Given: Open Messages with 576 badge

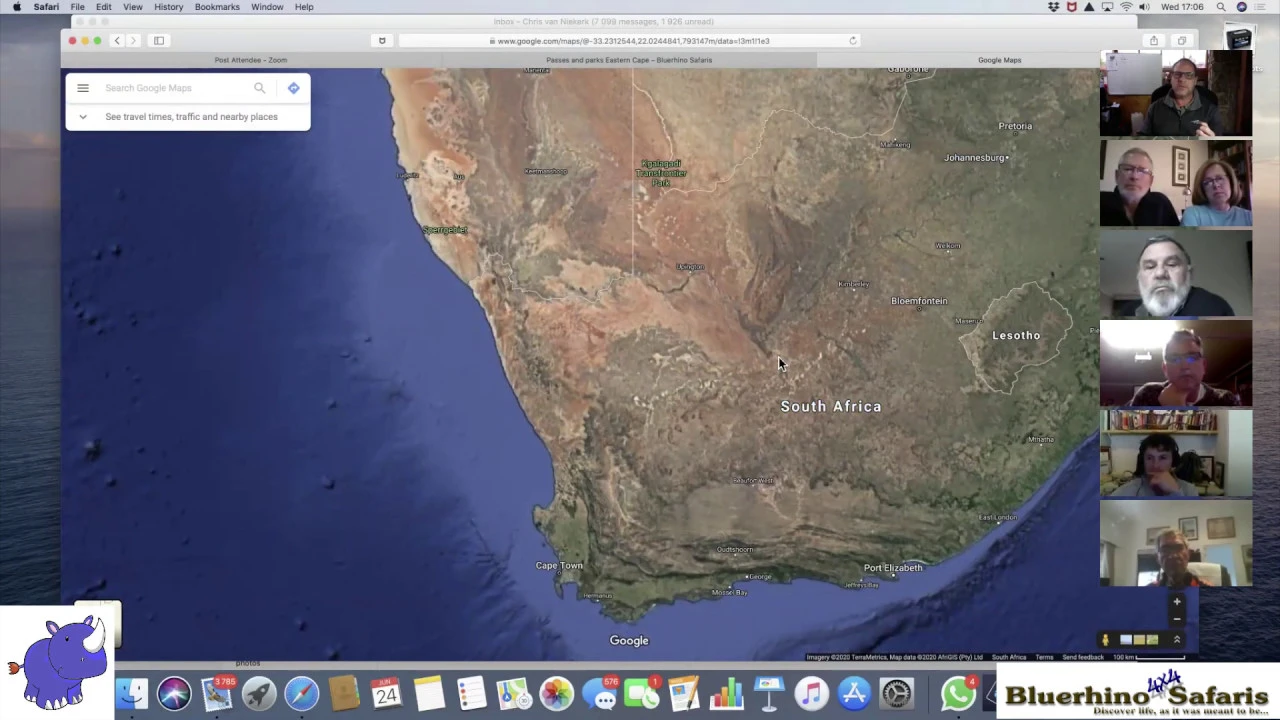Looking at the screenshot, I should click(x=600, y=694).
